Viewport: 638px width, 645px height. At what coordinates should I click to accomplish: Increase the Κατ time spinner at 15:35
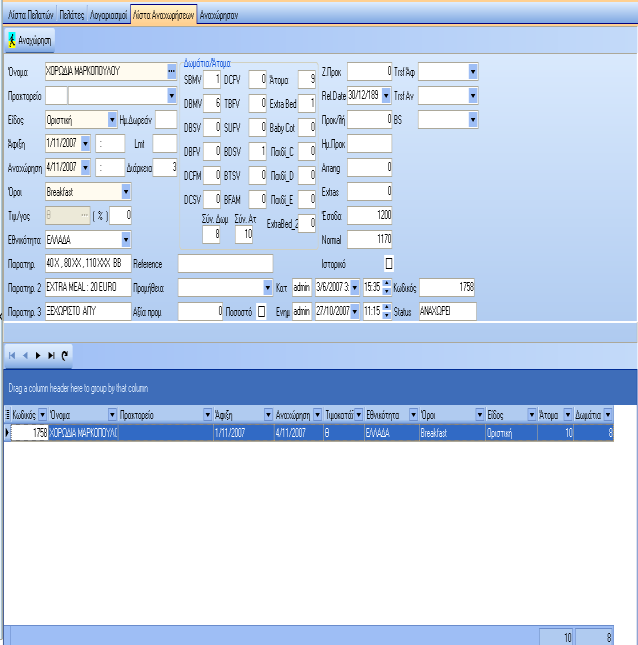(x=387, y=283)
